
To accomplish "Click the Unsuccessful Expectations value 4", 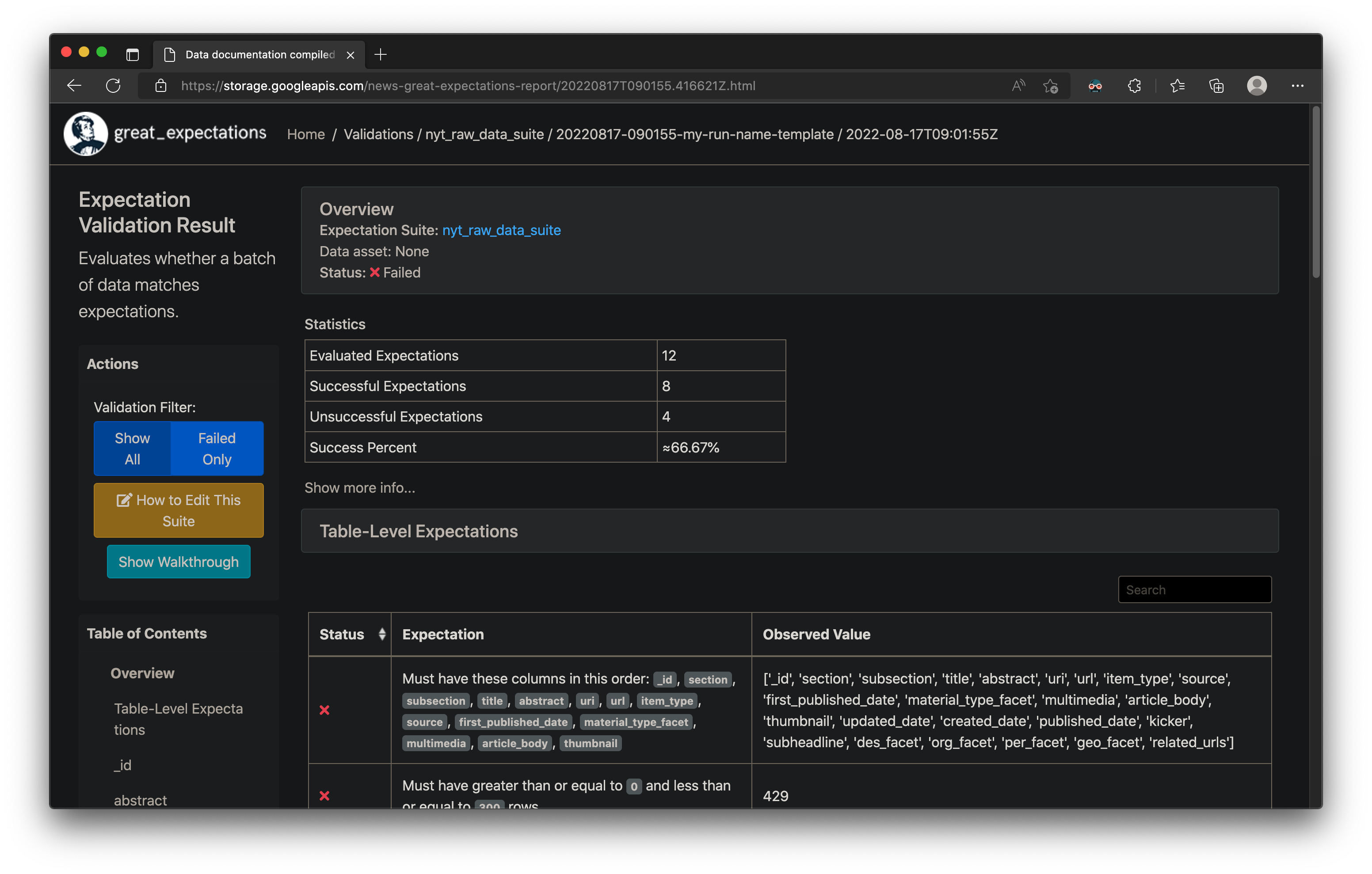I will point(666,417).
